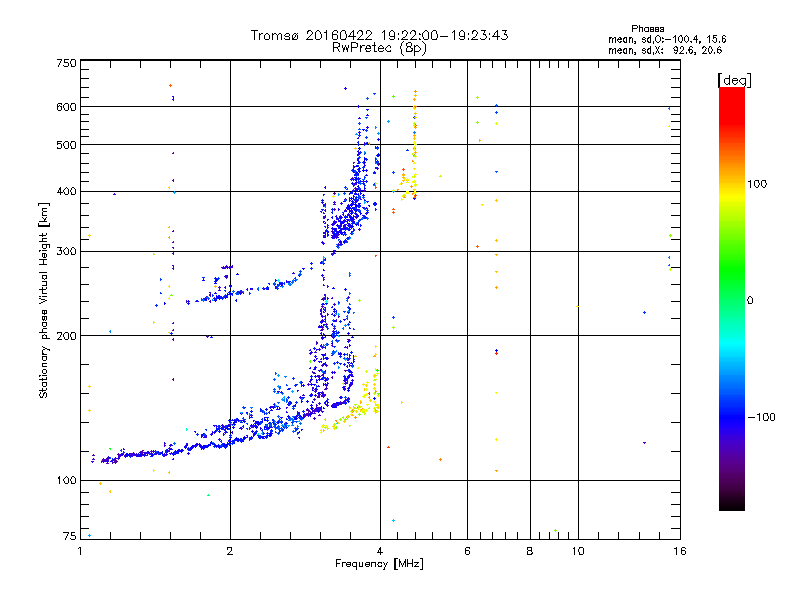This screenshot has width=800, height=600.
Task: Click the '0' colorbar tick label
Action: click(750, 301)
